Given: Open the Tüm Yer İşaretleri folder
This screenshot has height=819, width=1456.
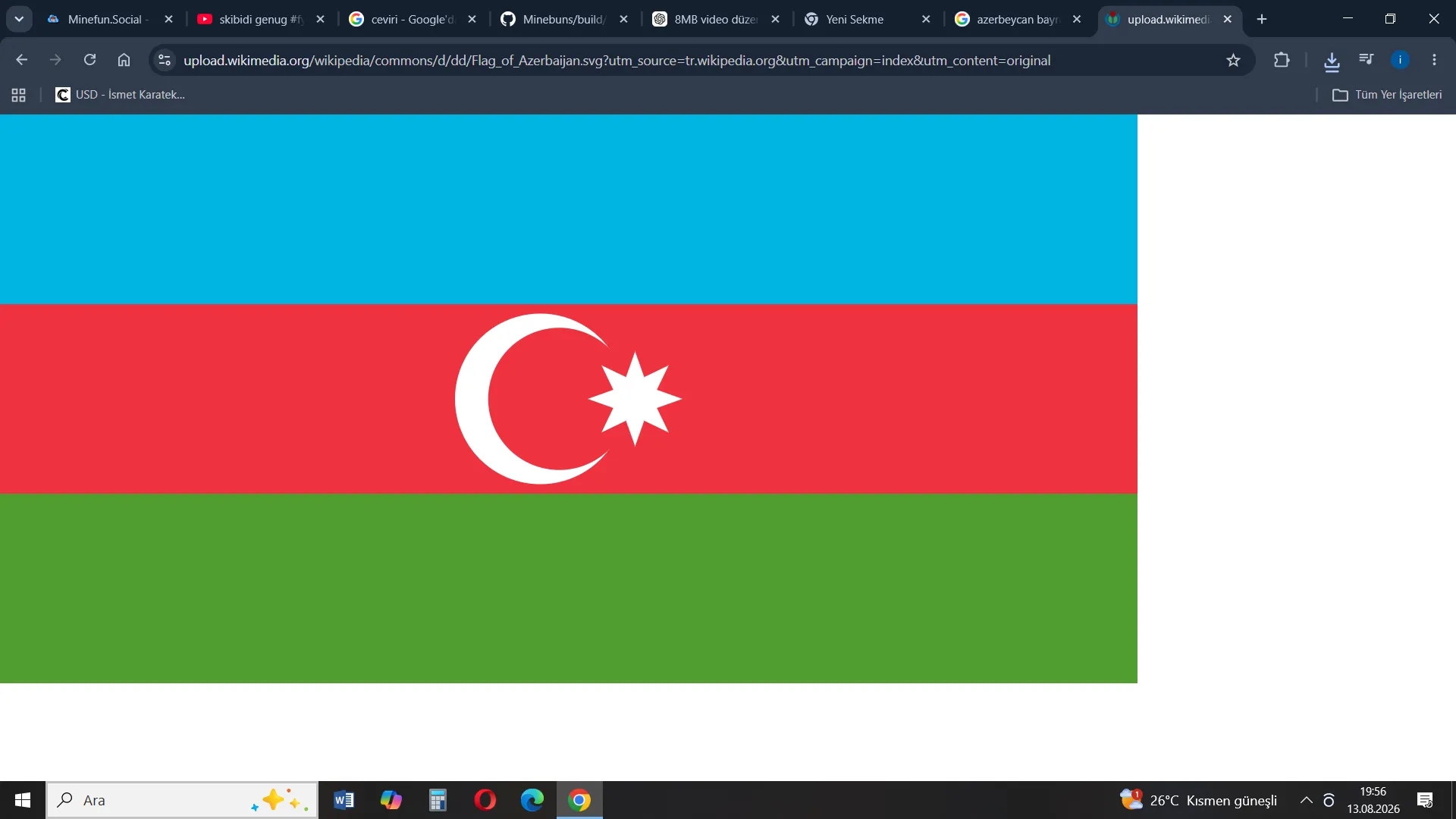Looking at the screenshot, I should pos(1388,95).
